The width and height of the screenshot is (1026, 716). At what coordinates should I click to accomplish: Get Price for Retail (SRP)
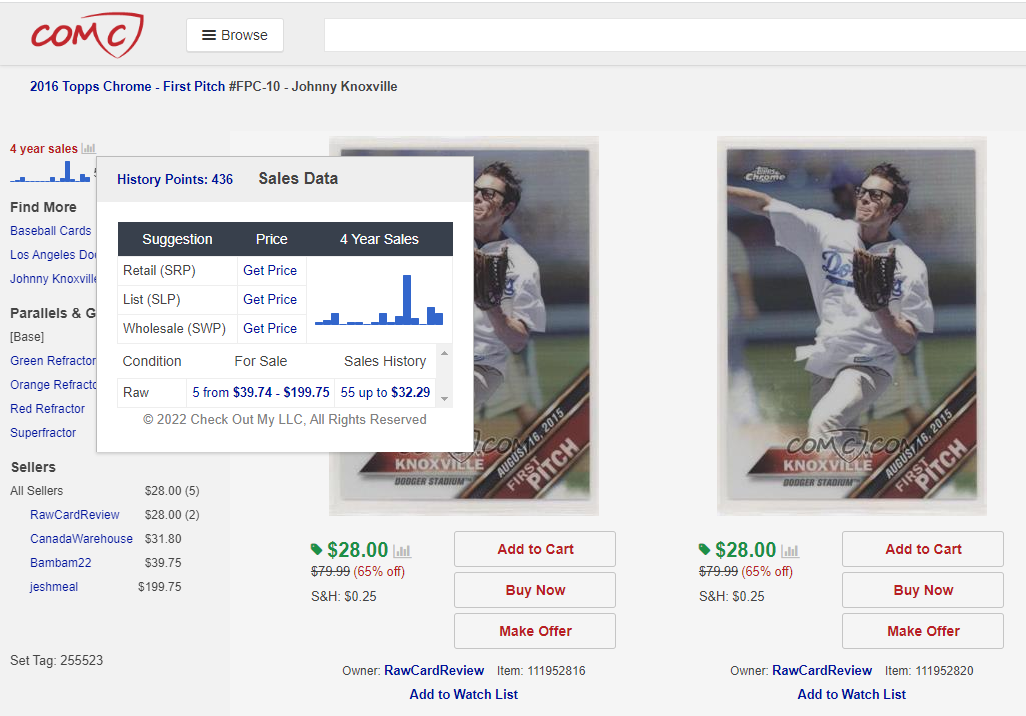tap(270, 271)
